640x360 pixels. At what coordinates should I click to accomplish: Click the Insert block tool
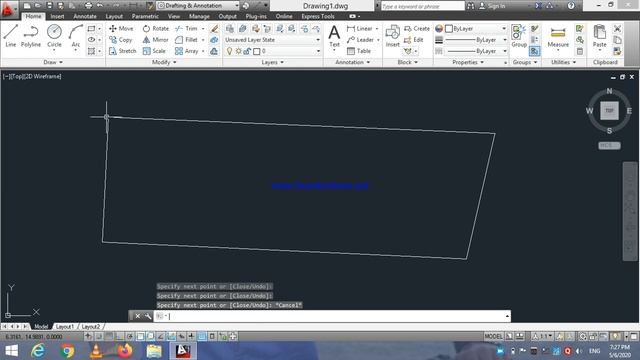pyautogui.click(x=393, y=36)
